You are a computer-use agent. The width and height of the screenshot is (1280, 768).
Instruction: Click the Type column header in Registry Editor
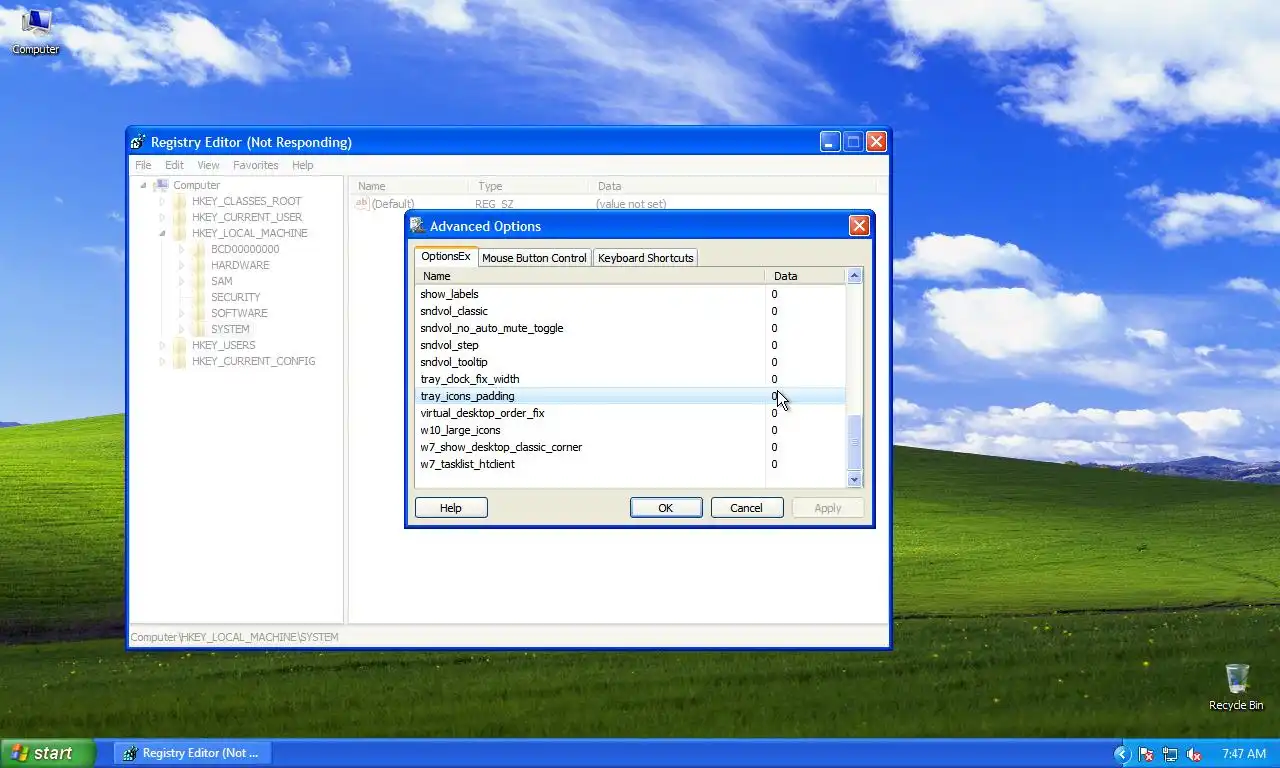pyautogui.click(x=528, y=186)
